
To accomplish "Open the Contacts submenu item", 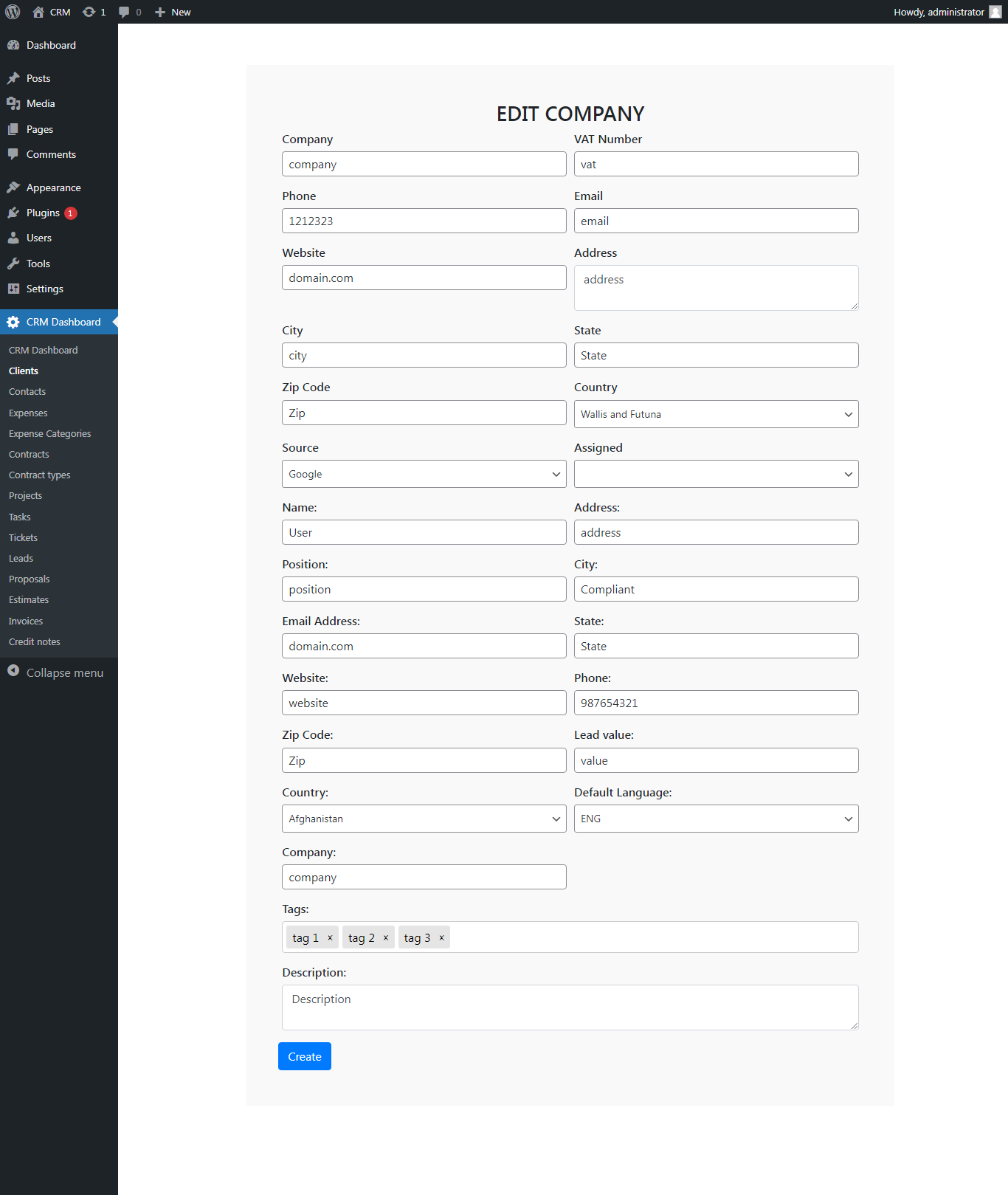I will click(x=27, y=391).
